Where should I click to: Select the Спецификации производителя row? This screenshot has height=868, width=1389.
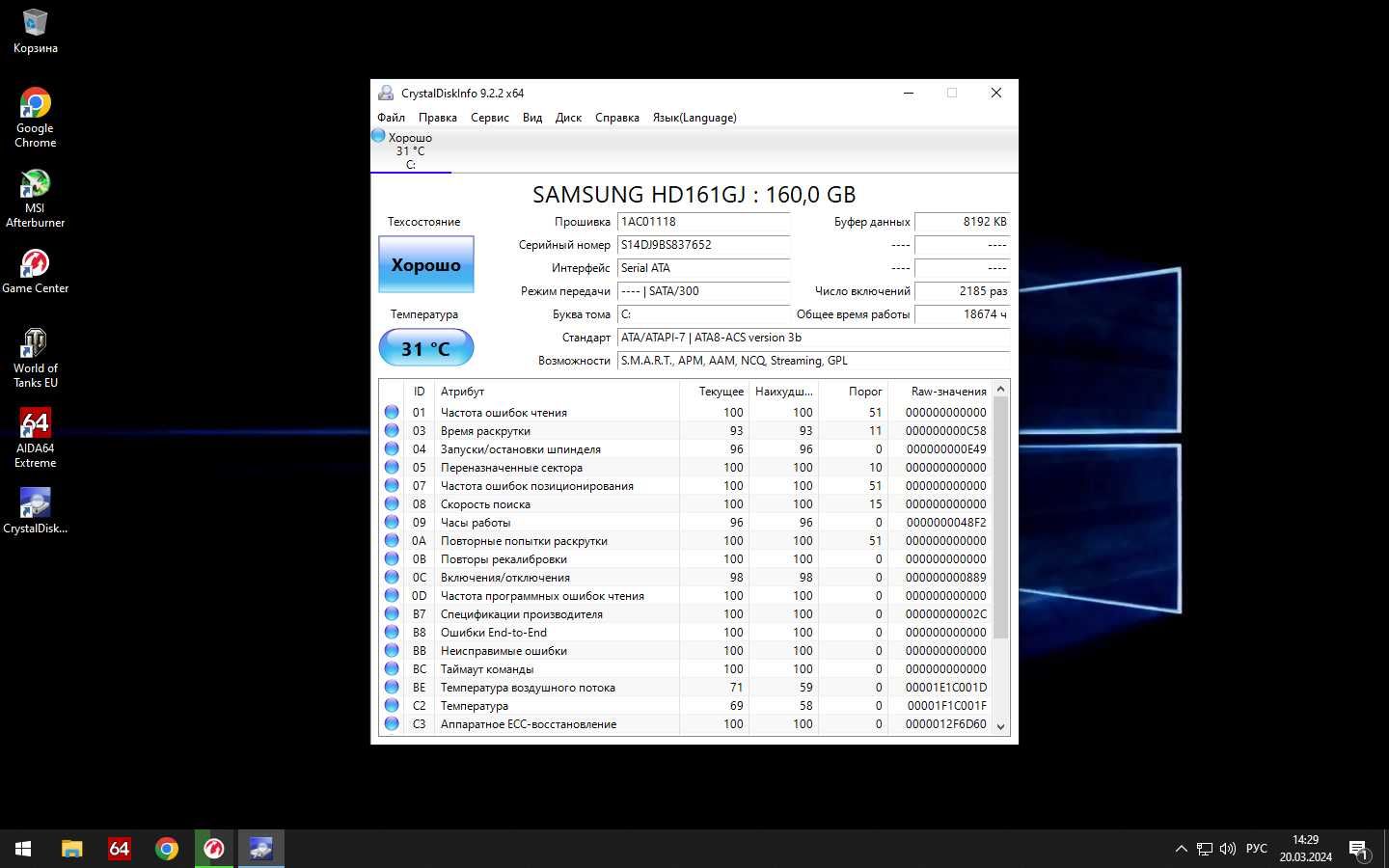coord(686,613)
